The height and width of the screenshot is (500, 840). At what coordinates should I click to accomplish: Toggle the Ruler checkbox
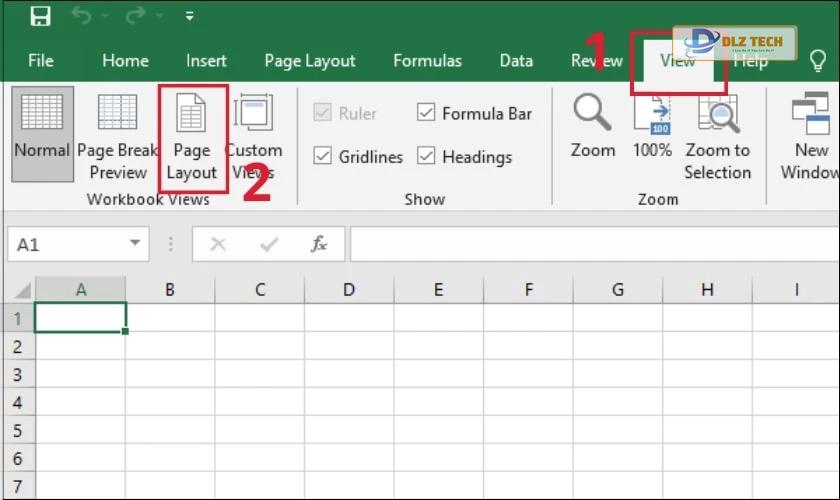click(x=322, y=113)
